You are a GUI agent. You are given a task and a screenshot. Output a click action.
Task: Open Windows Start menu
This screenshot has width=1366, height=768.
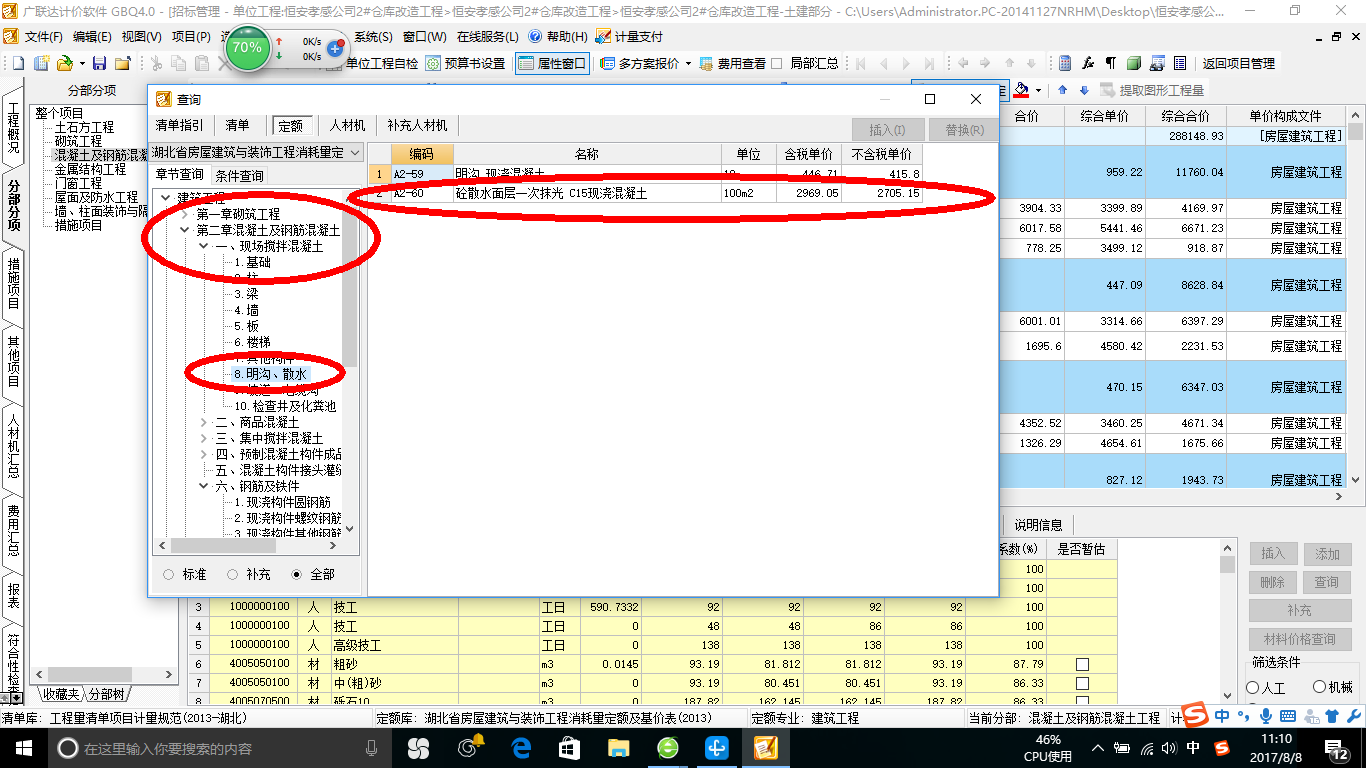click(x=23, y=748)
